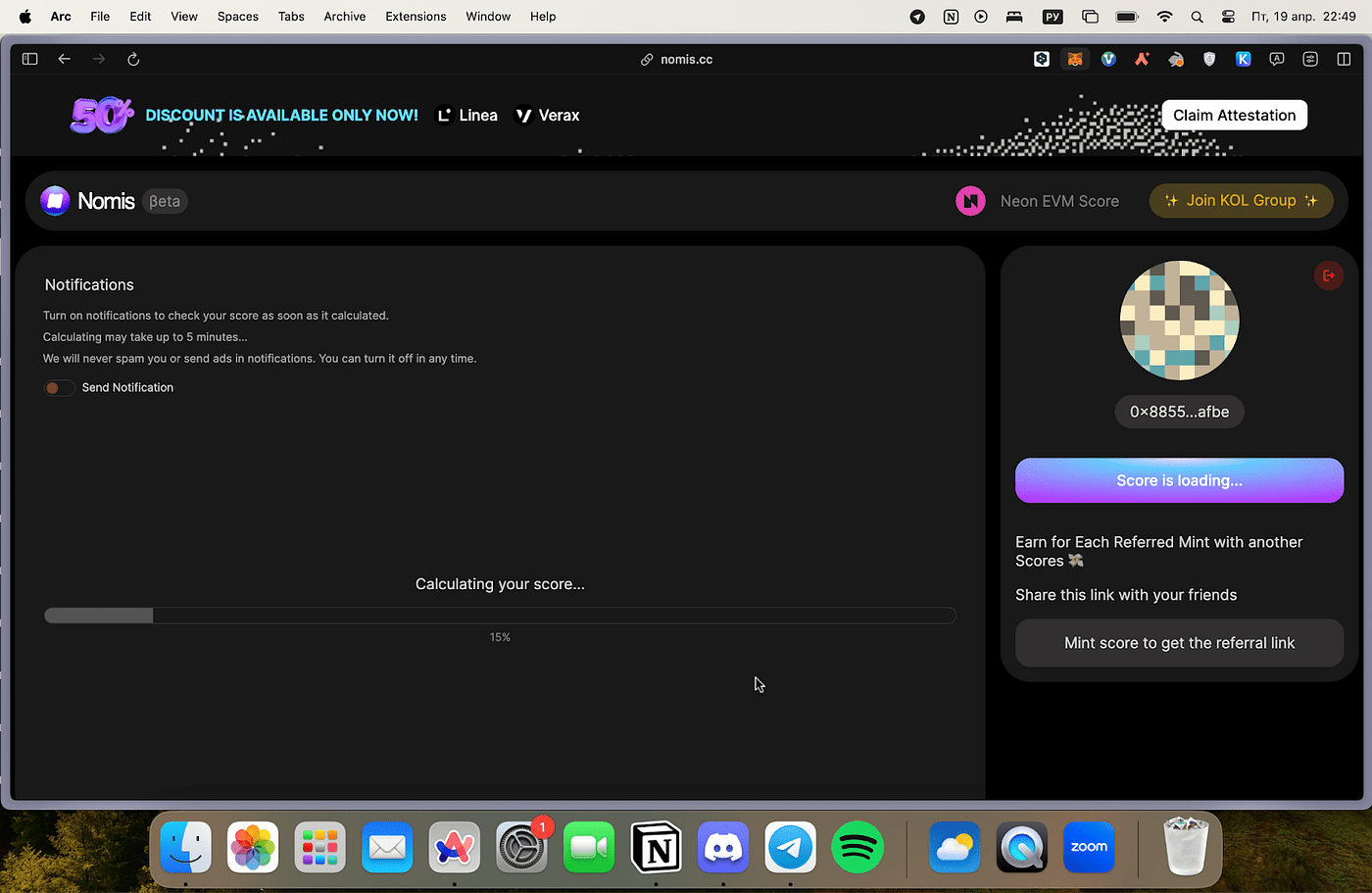The image size is (1372, 893).
Task: Click the red logout icon
Action: (x=1329, y=275)
